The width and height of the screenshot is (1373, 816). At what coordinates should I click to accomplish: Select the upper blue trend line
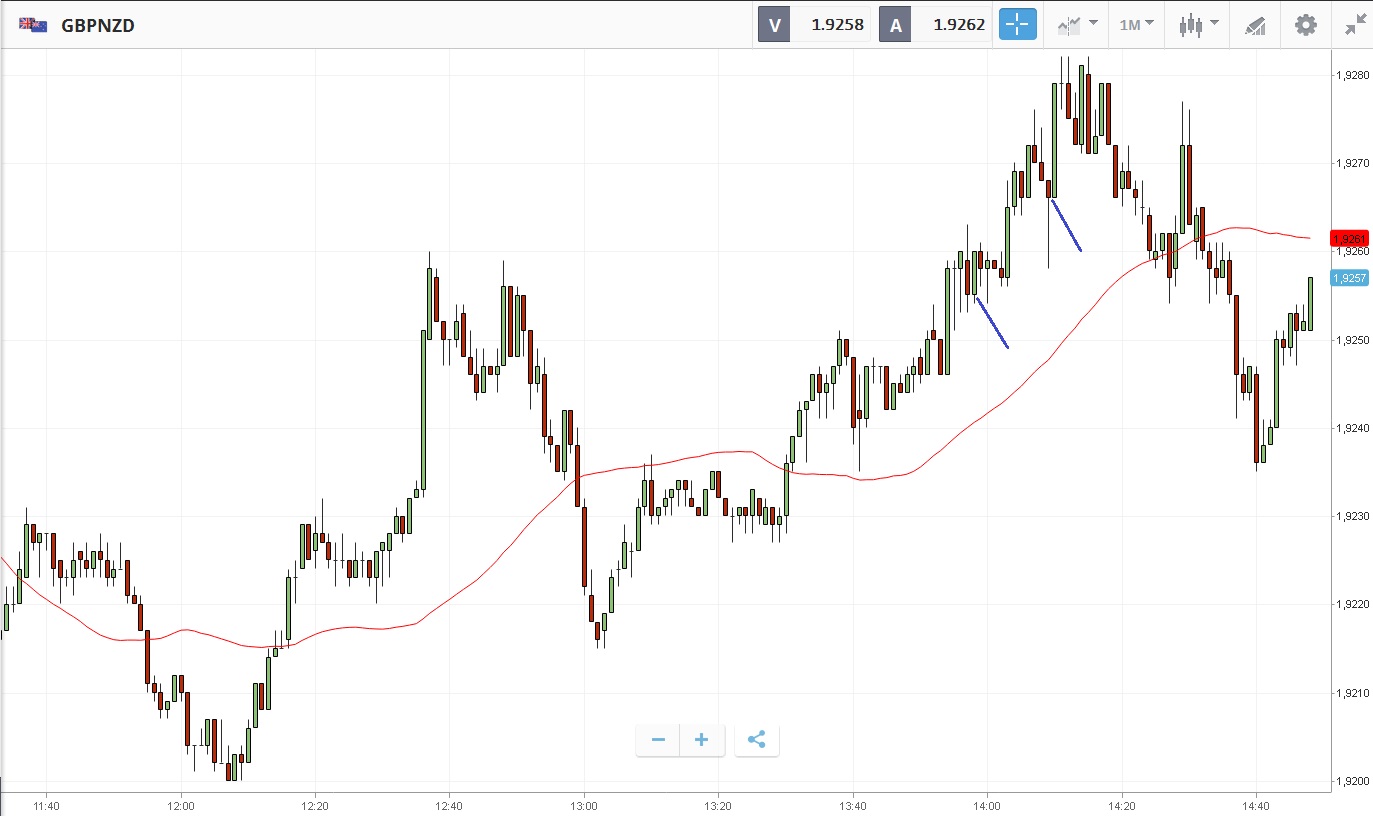(1066, 225)
